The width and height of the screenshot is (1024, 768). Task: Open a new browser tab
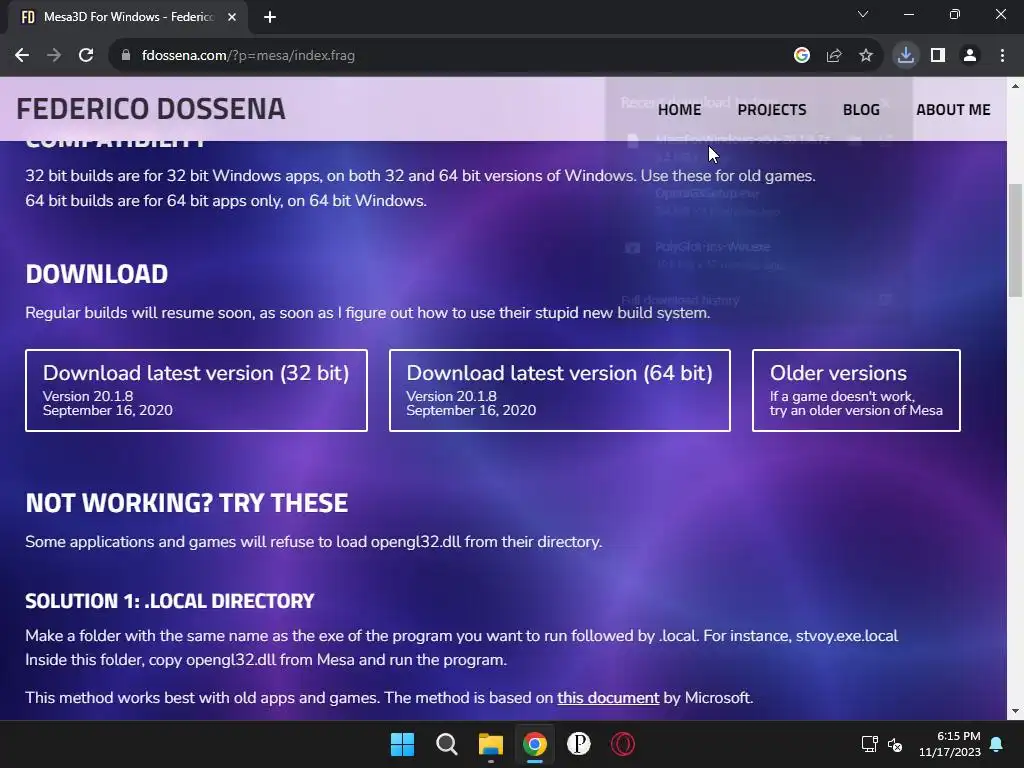tap(270, 18)
